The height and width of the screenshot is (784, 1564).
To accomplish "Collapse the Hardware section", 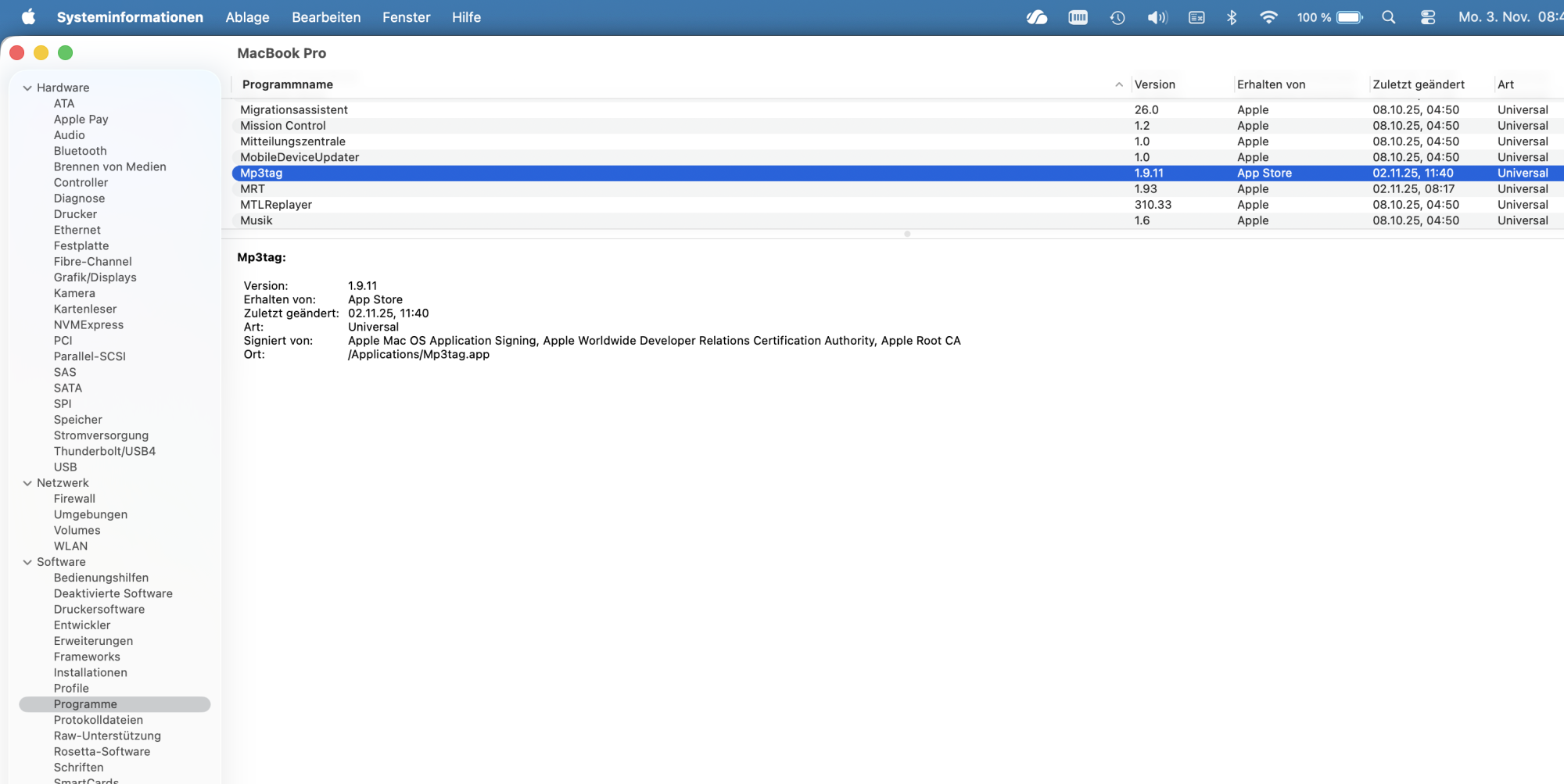I will 27,88.
